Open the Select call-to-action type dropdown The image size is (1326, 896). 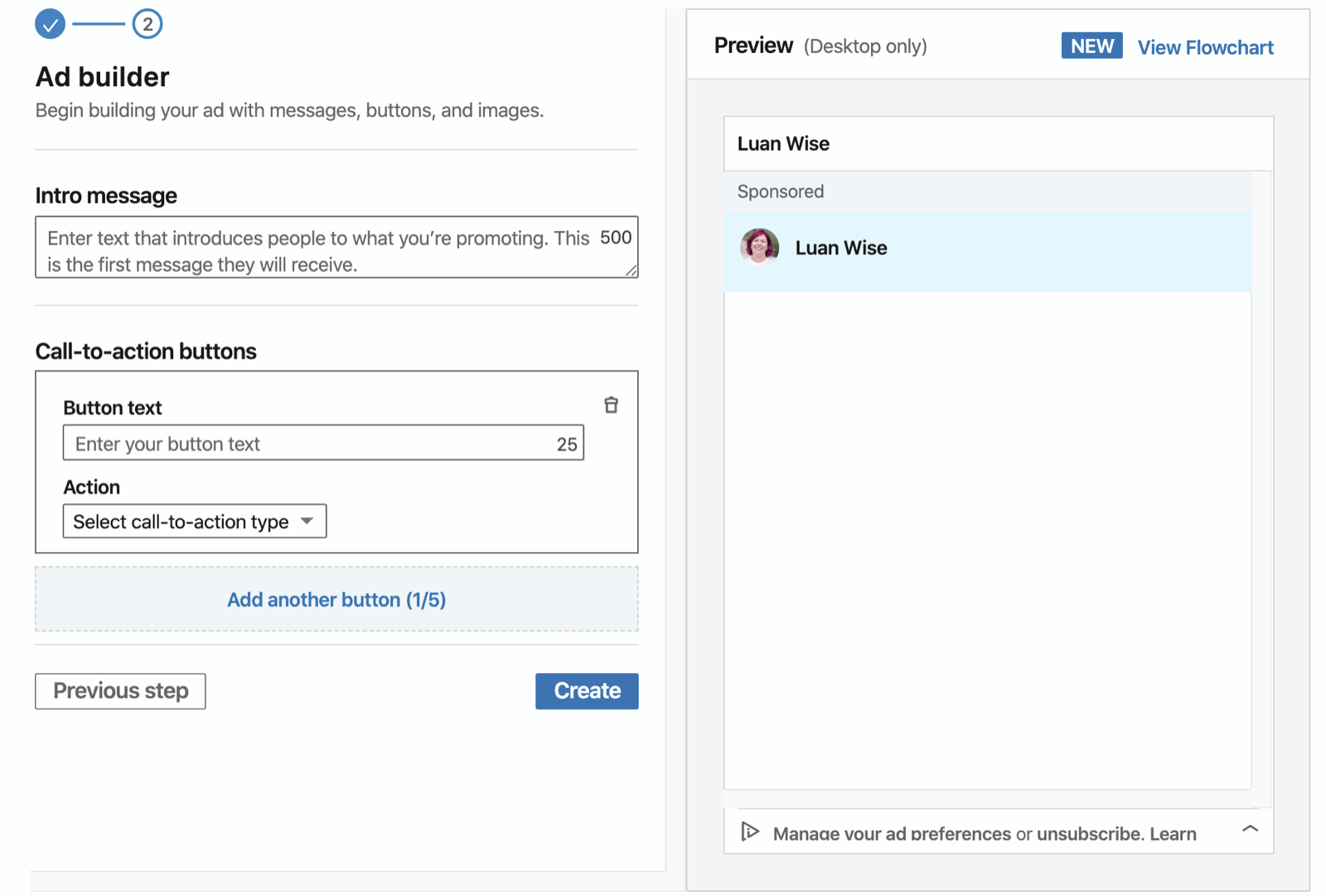pos(195,521)
